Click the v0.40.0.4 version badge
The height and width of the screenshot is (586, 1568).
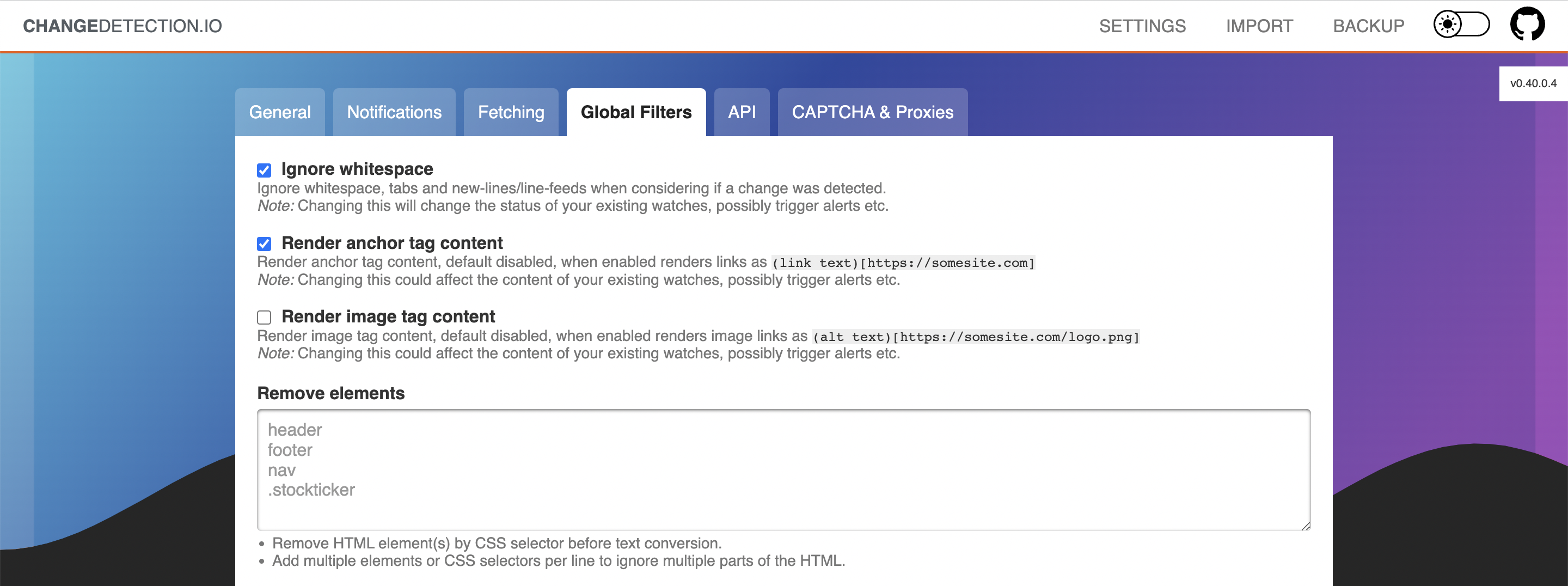click(x=1533, y=83)
